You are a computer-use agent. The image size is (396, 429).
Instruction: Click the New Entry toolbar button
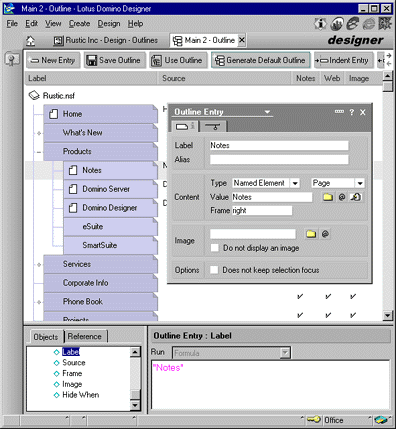[53, 60]
